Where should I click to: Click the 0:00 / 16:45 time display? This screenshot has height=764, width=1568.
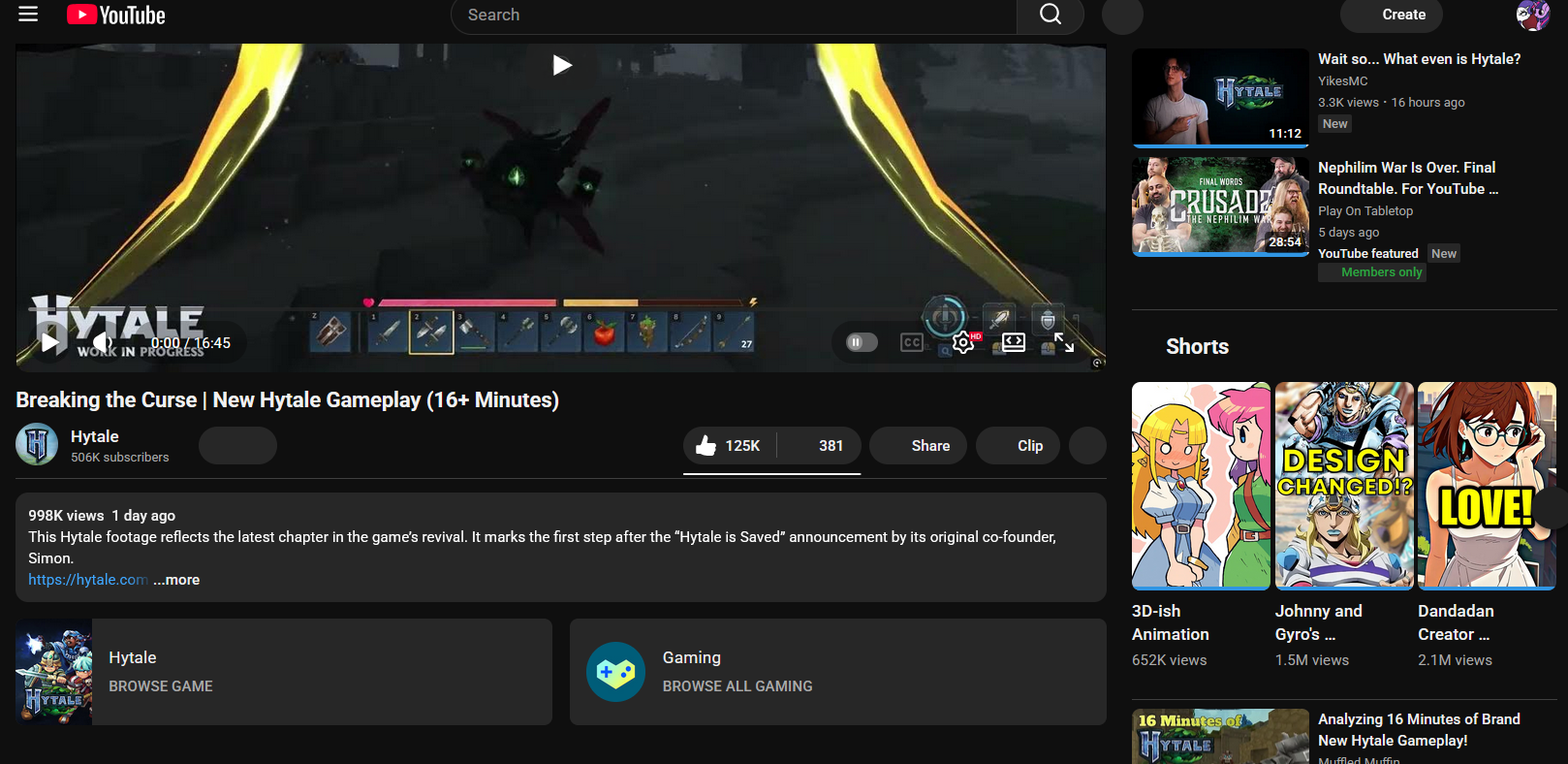pyautogui.click(x=191, y=343)
